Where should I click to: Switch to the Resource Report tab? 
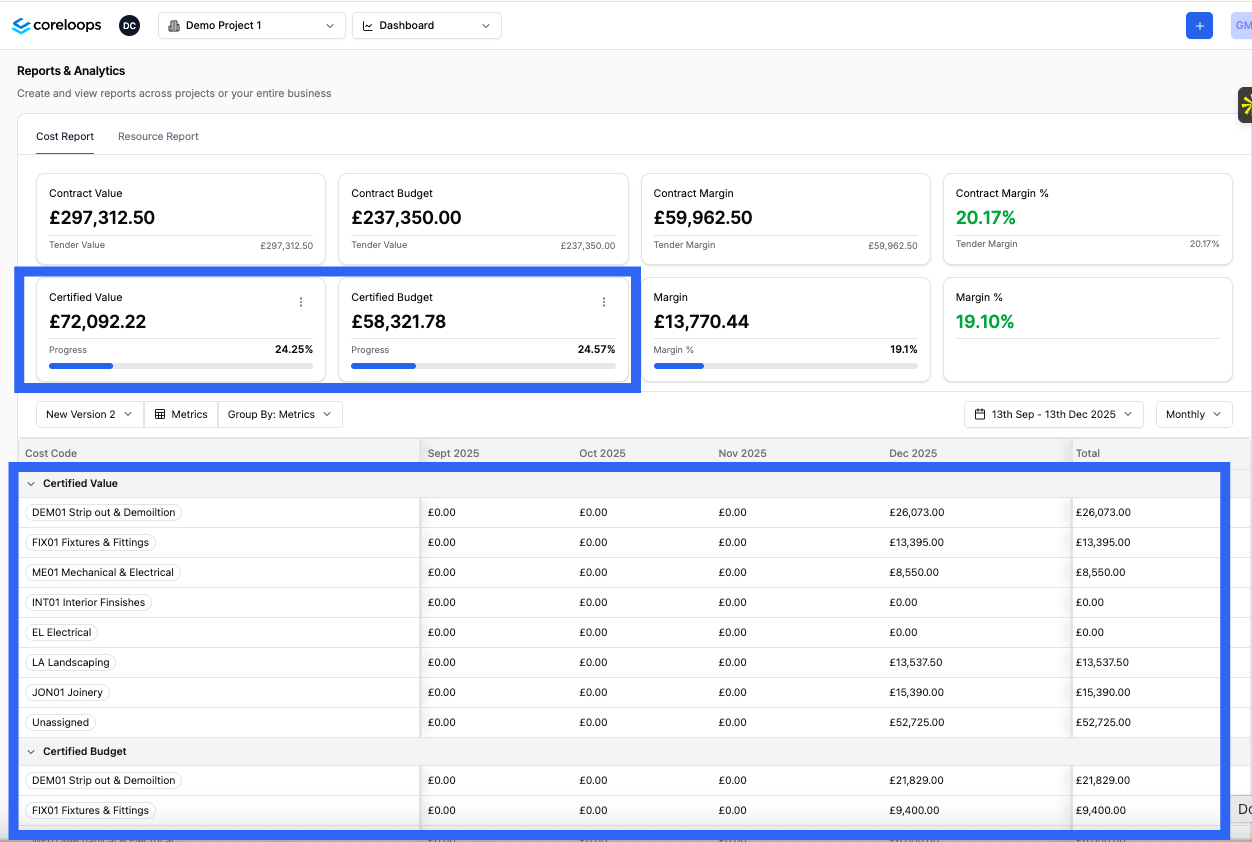[158, 137]
